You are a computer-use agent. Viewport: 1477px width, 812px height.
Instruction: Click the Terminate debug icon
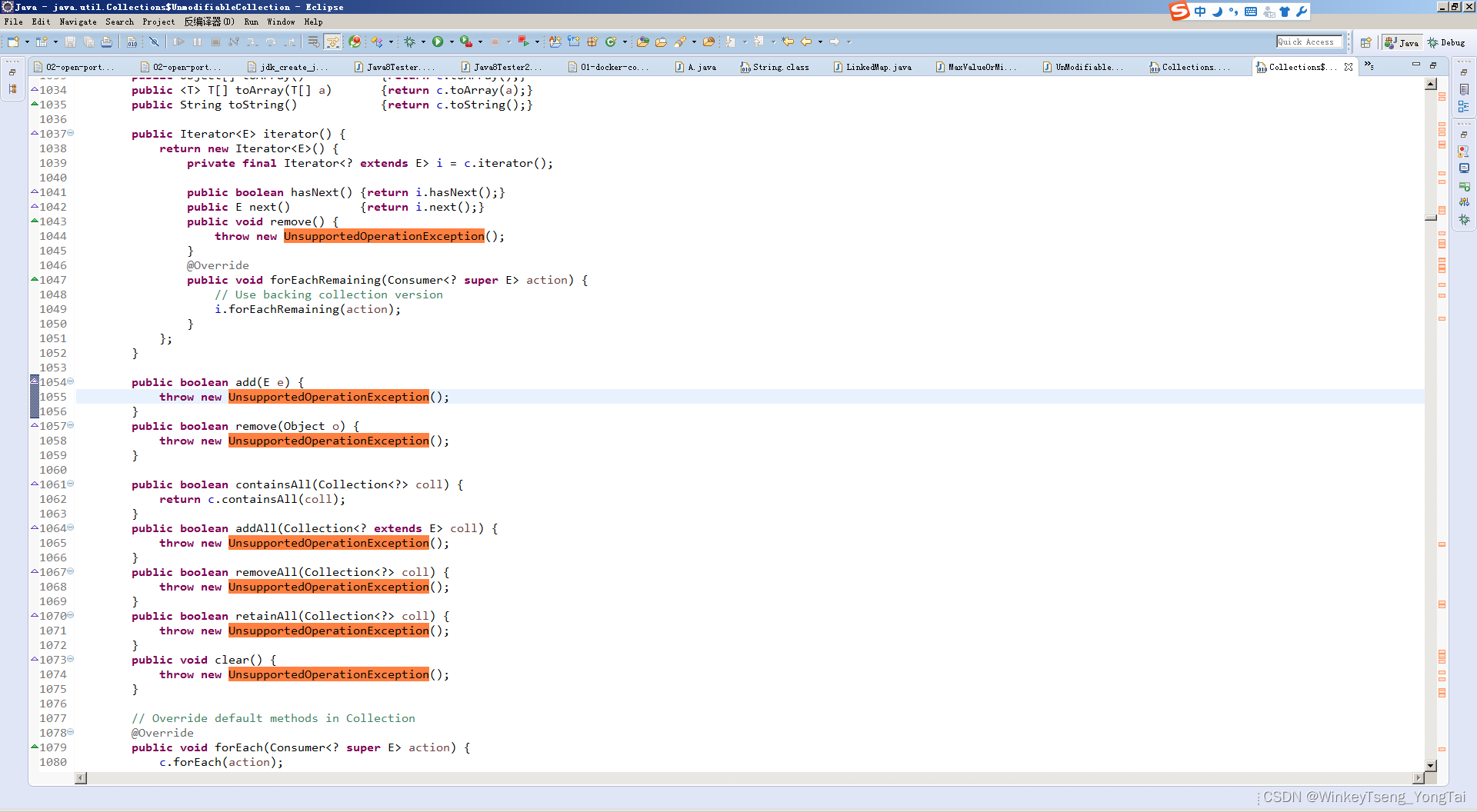[x=216, y=42]
